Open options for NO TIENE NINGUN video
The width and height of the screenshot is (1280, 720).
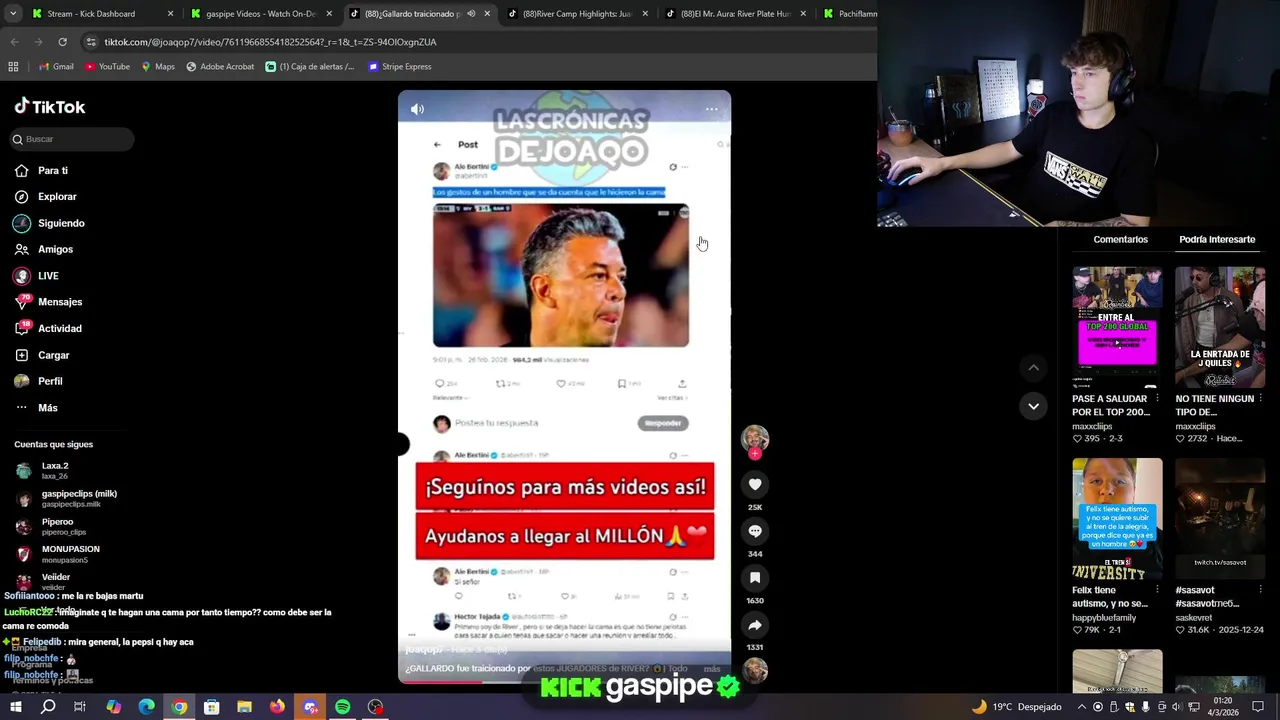[1260, 399]
